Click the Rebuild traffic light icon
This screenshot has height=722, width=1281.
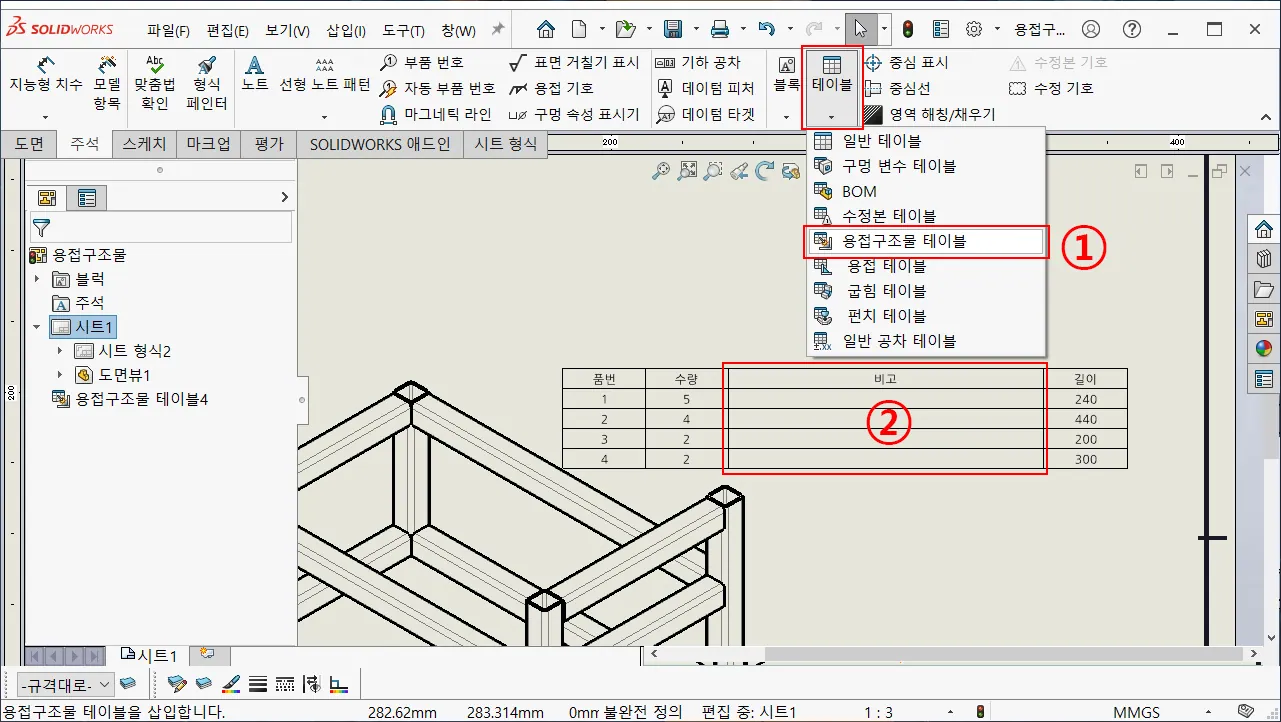pyautogui.click(x=908, y=29)
